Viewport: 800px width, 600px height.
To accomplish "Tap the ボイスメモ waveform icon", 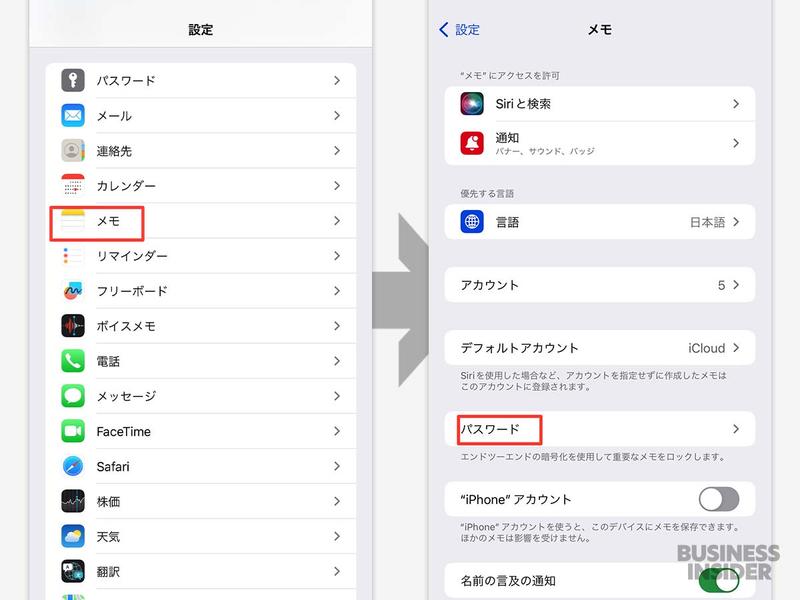I will [x=73, y=326].
